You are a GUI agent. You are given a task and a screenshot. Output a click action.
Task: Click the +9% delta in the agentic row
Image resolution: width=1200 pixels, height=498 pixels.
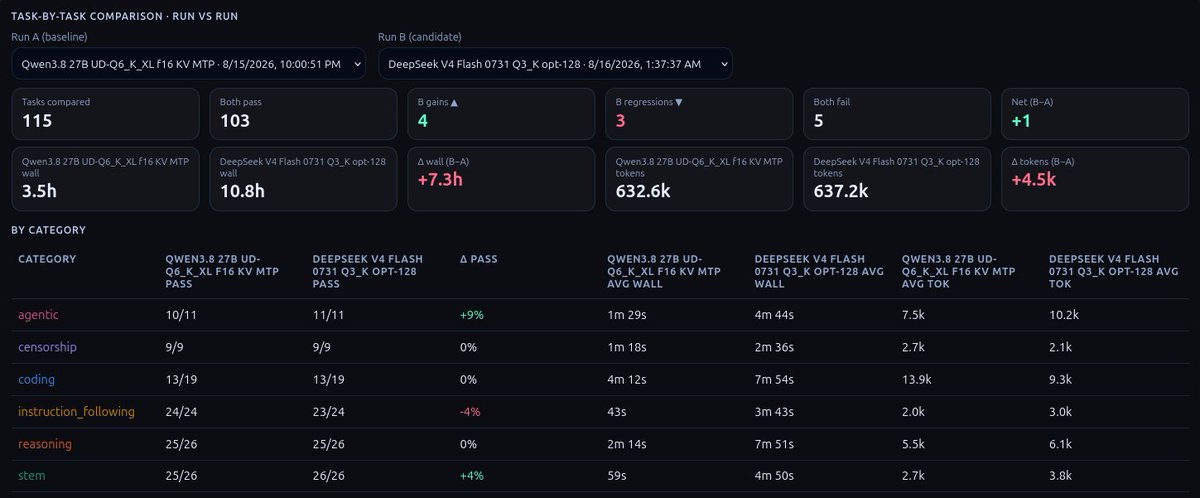pos(473,315)
